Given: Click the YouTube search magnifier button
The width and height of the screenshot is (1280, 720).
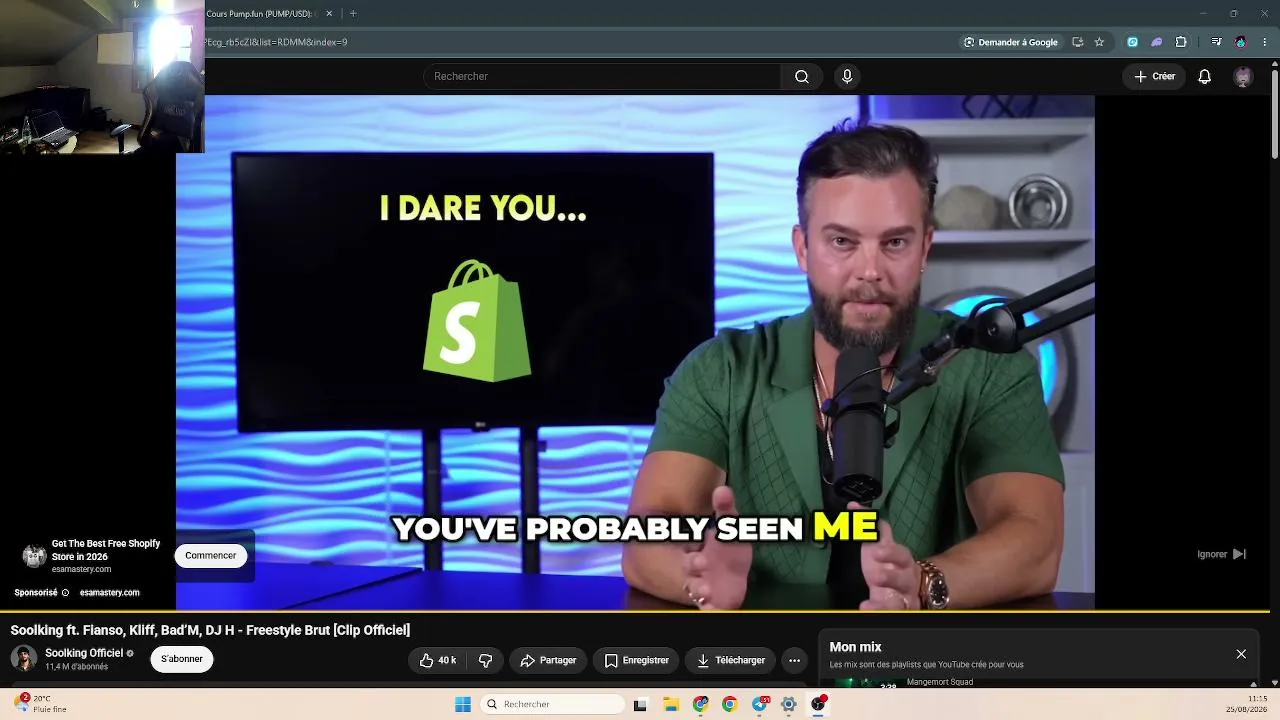Looking at the screenshot, I should (x=802, y=76).
